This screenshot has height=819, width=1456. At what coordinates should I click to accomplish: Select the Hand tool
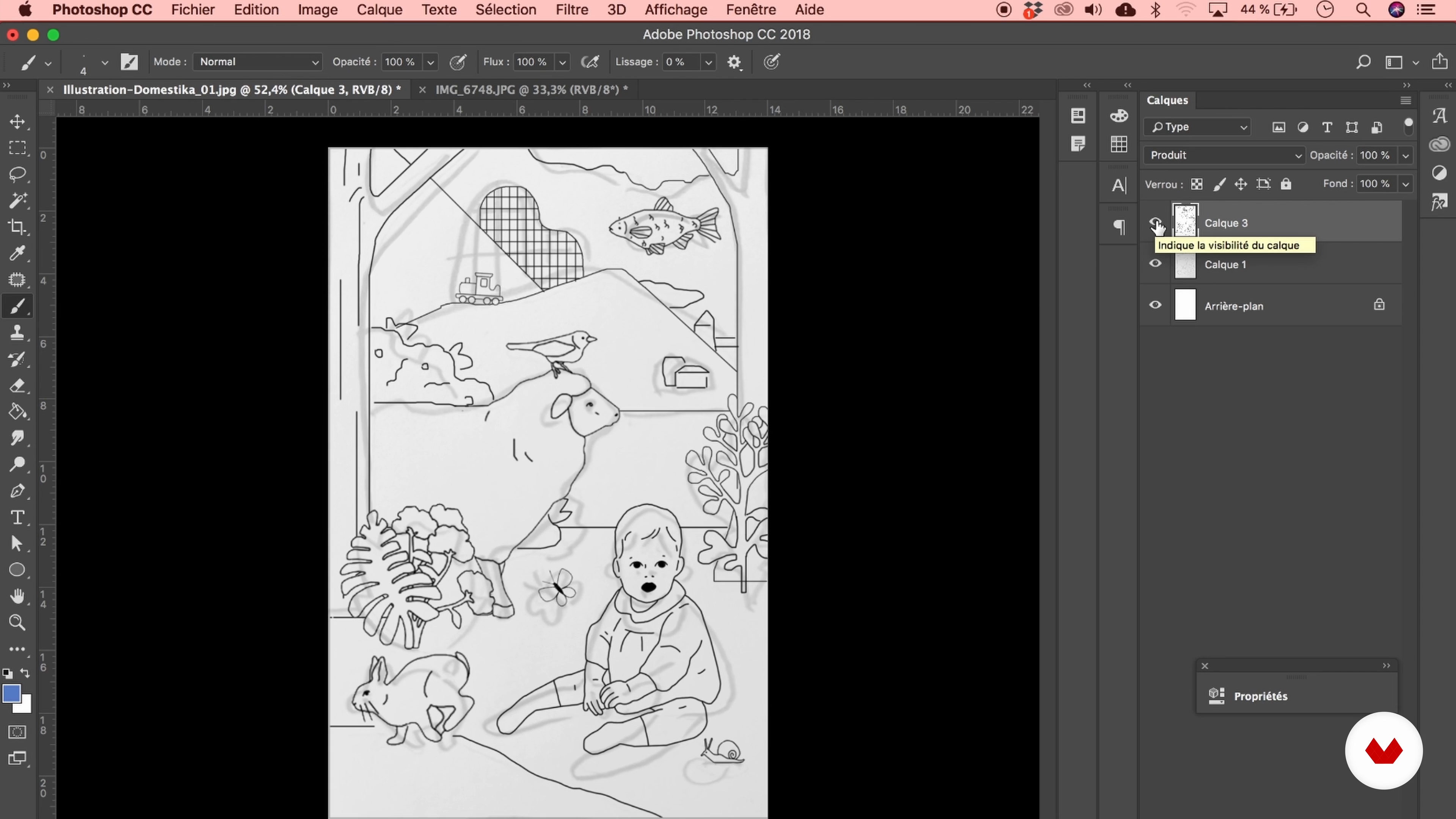[17, 596]
